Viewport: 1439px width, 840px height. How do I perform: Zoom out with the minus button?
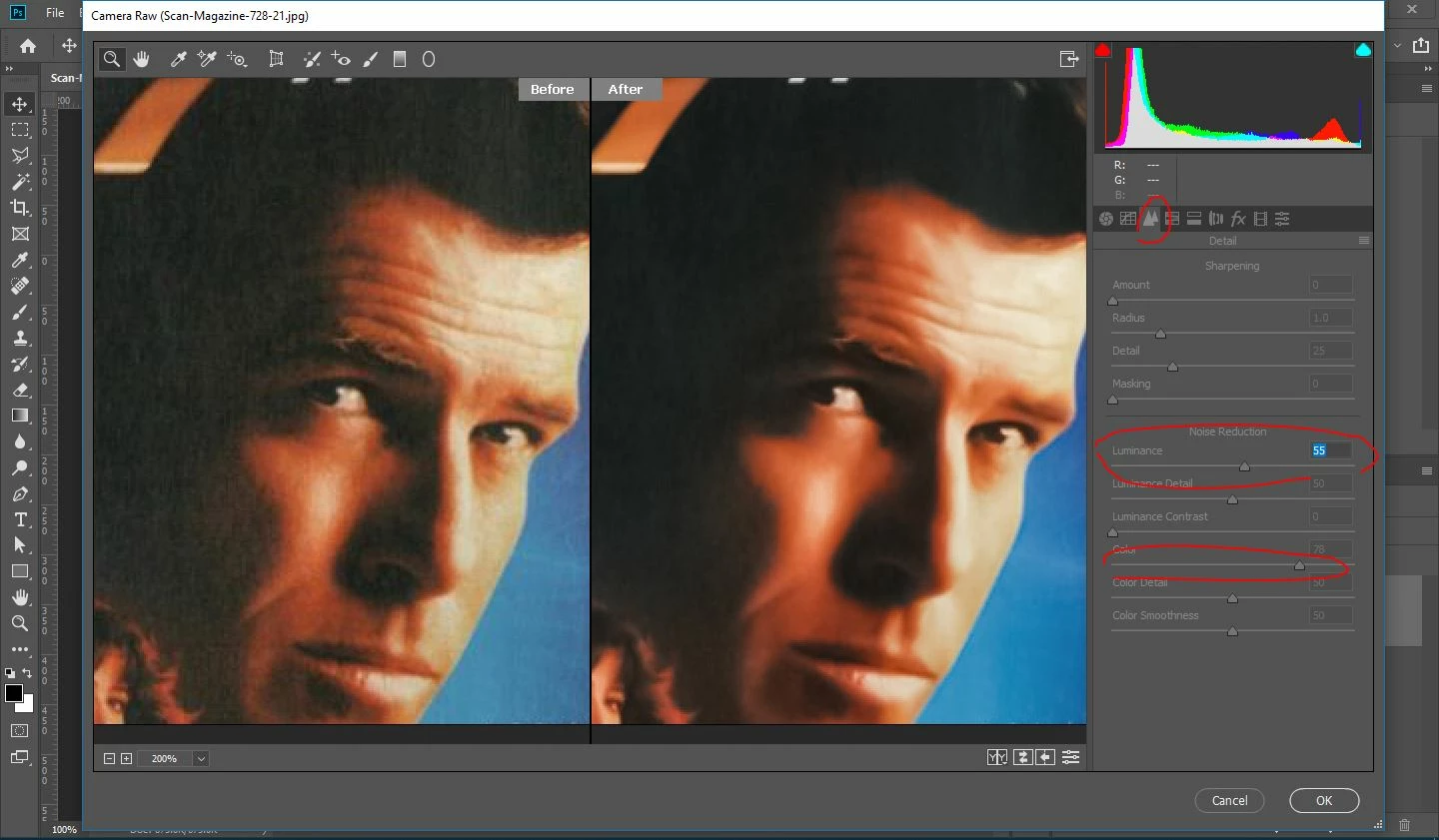click(109, 759)
